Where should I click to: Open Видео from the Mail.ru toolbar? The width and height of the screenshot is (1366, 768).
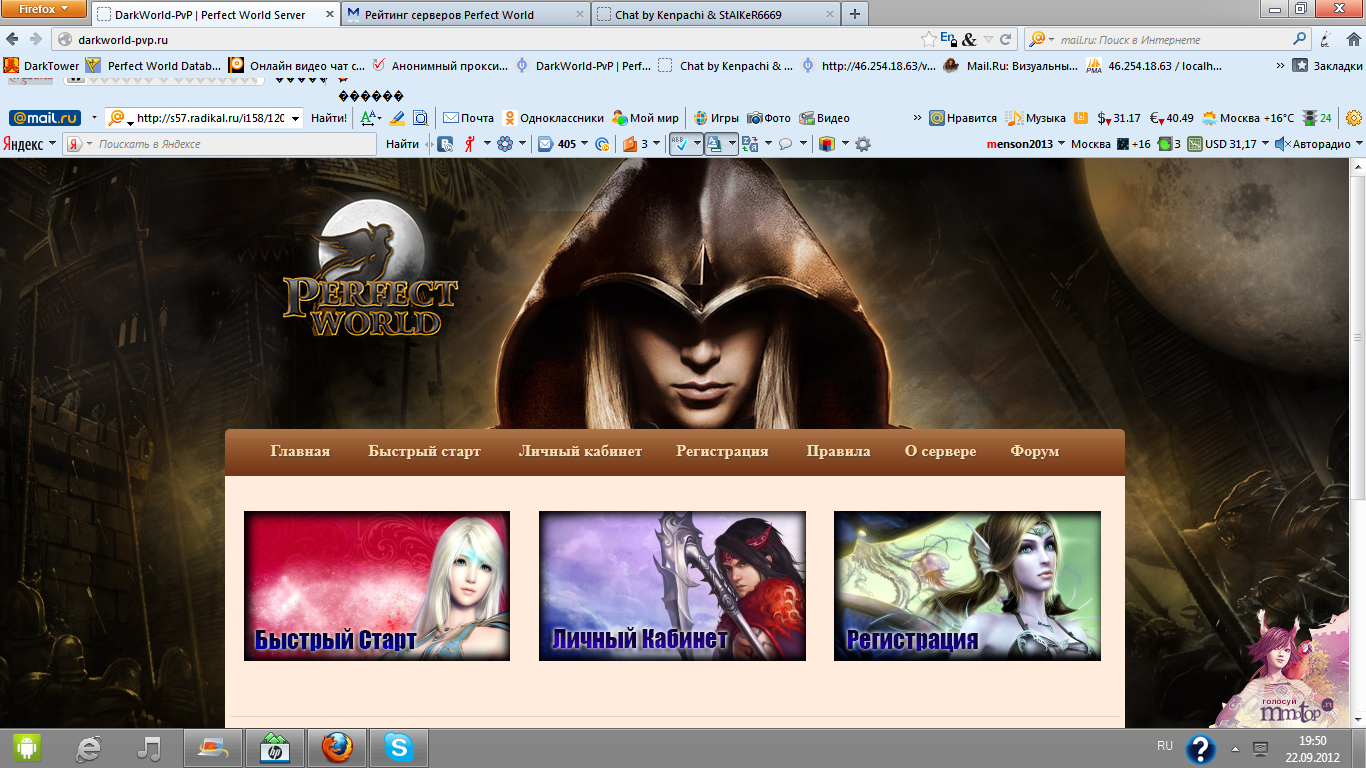pyautogui.click(x=824, y=118)
